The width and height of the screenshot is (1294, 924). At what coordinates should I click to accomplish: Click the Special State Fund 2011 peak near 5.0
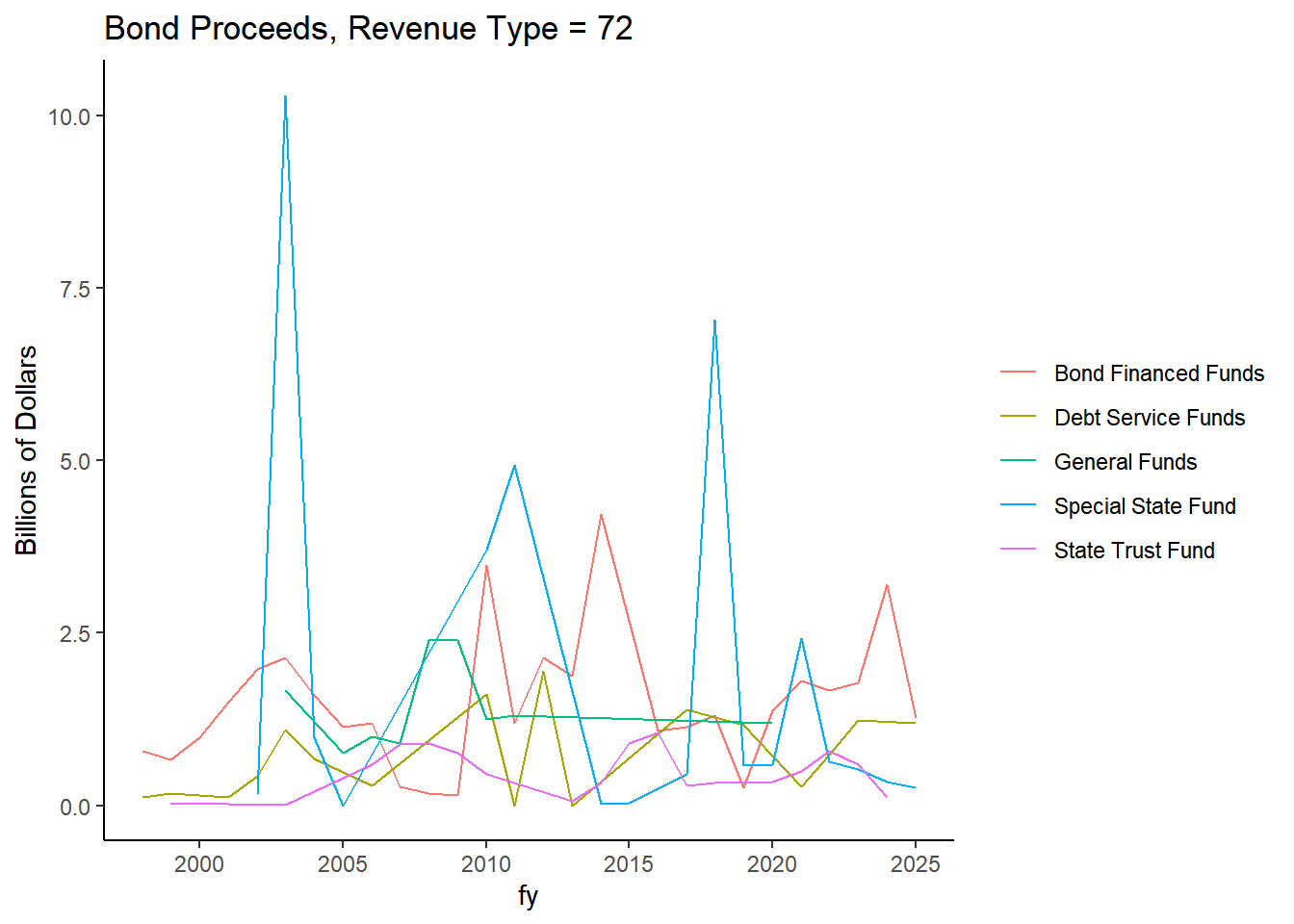tap(515, 466)
